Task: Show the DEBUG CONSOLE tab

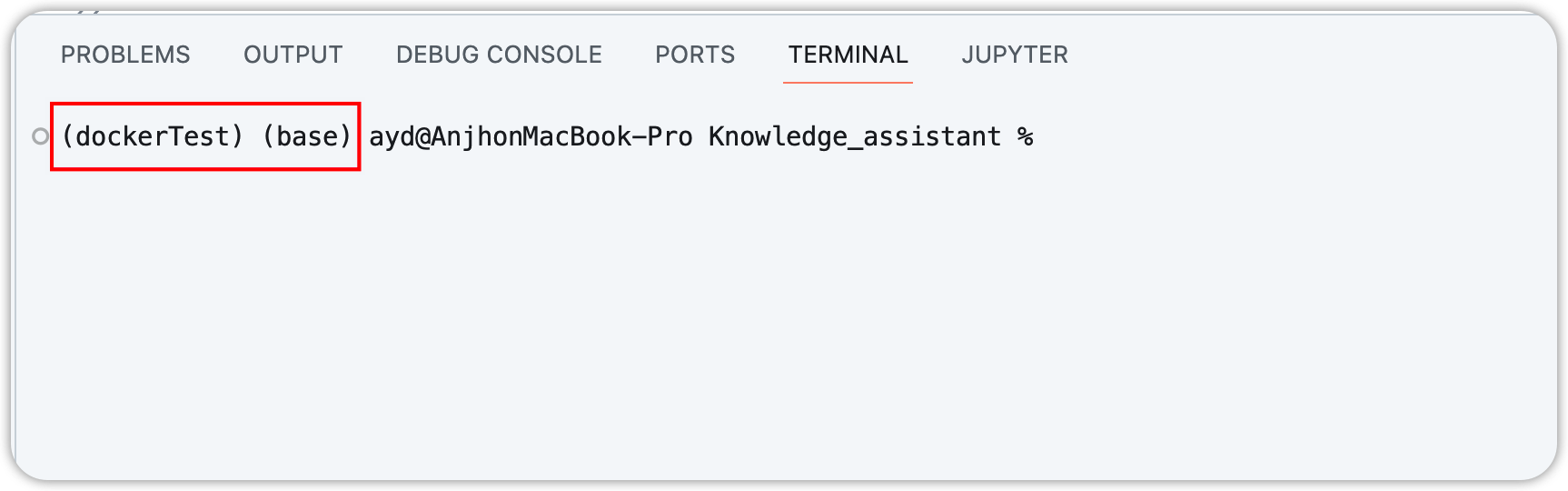Action: coord(499,55)
